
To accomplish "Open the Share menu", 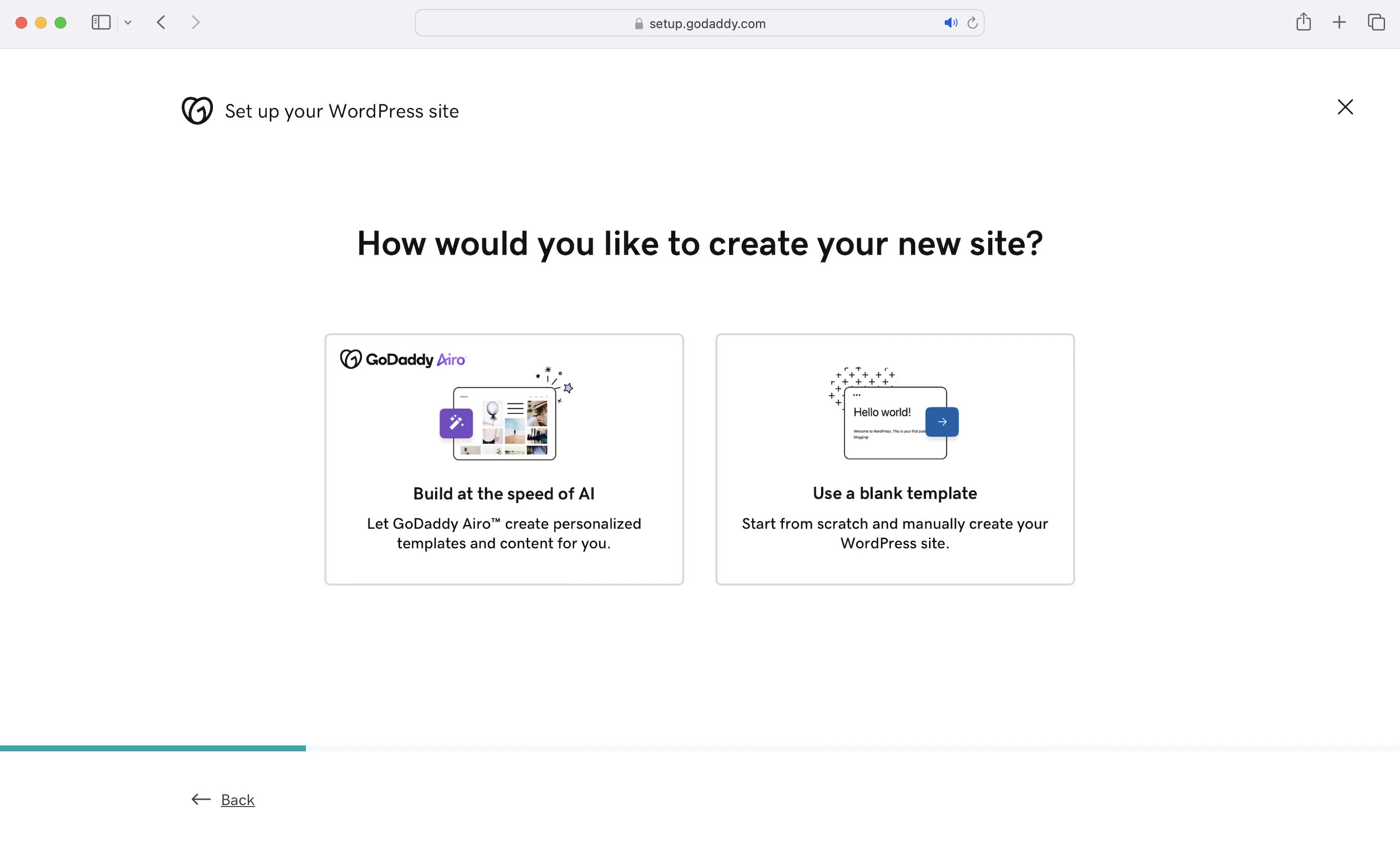I will [x=1304, y=23].
